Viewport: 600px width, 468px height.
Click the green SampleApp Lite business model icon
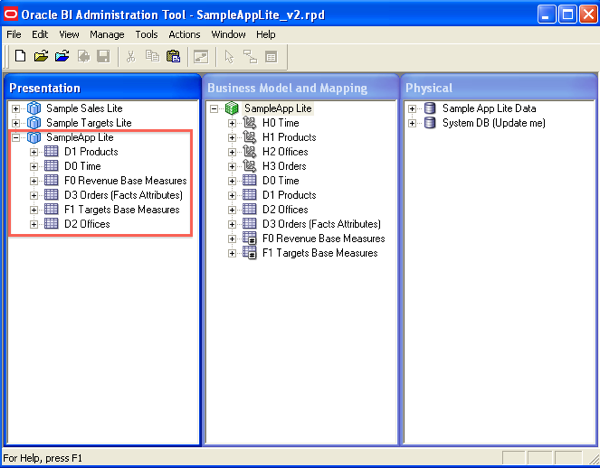232,108
